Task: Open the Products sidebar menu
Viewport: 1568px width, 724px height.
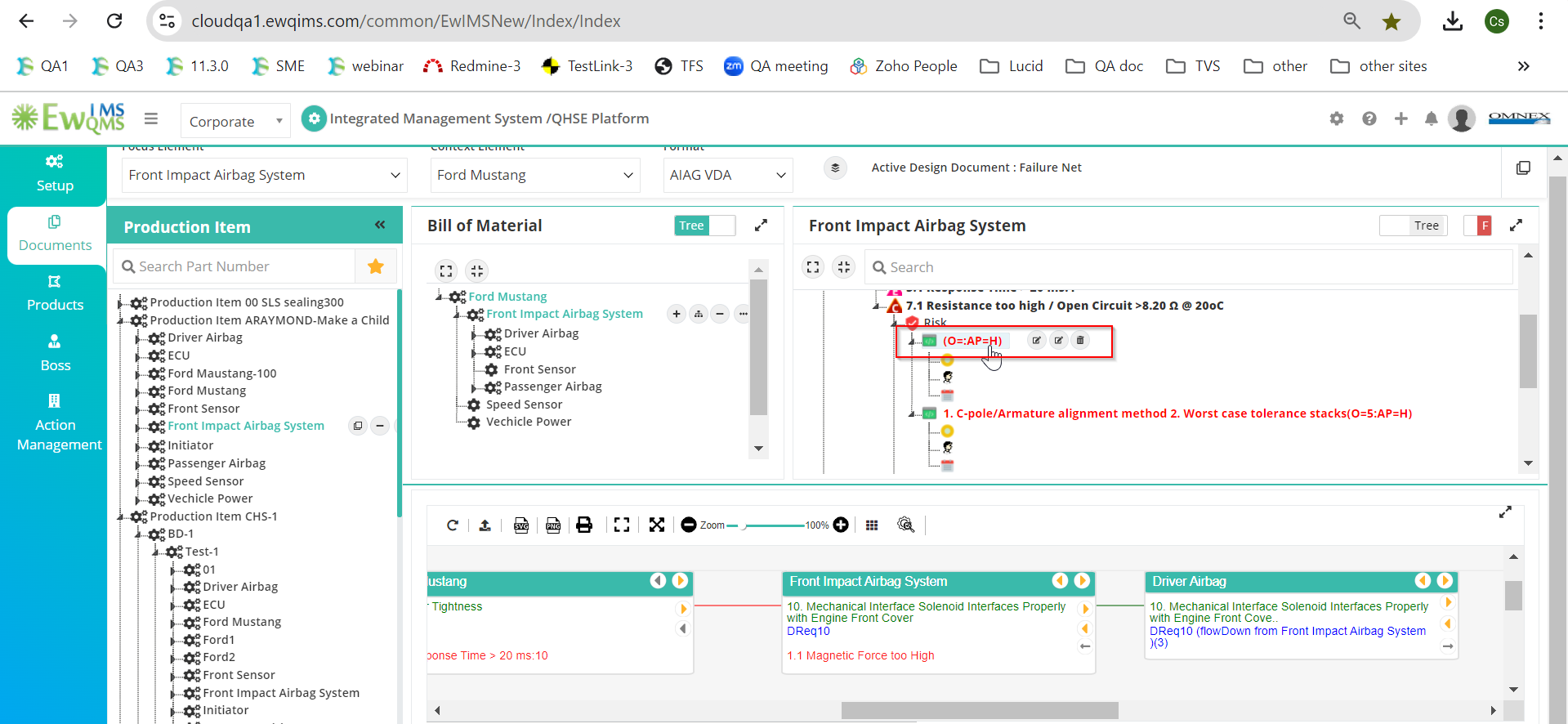Action: pos(55,293)
